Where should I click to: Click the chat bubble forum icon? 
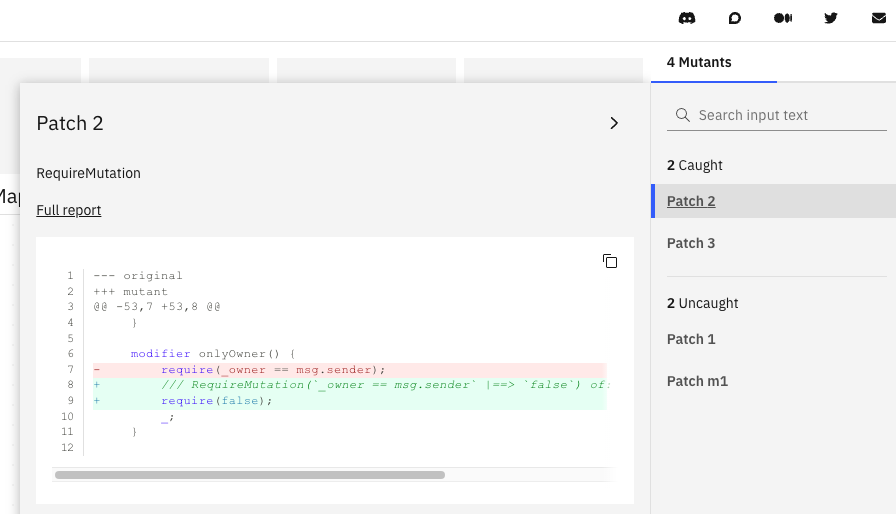tap(735, 18)
